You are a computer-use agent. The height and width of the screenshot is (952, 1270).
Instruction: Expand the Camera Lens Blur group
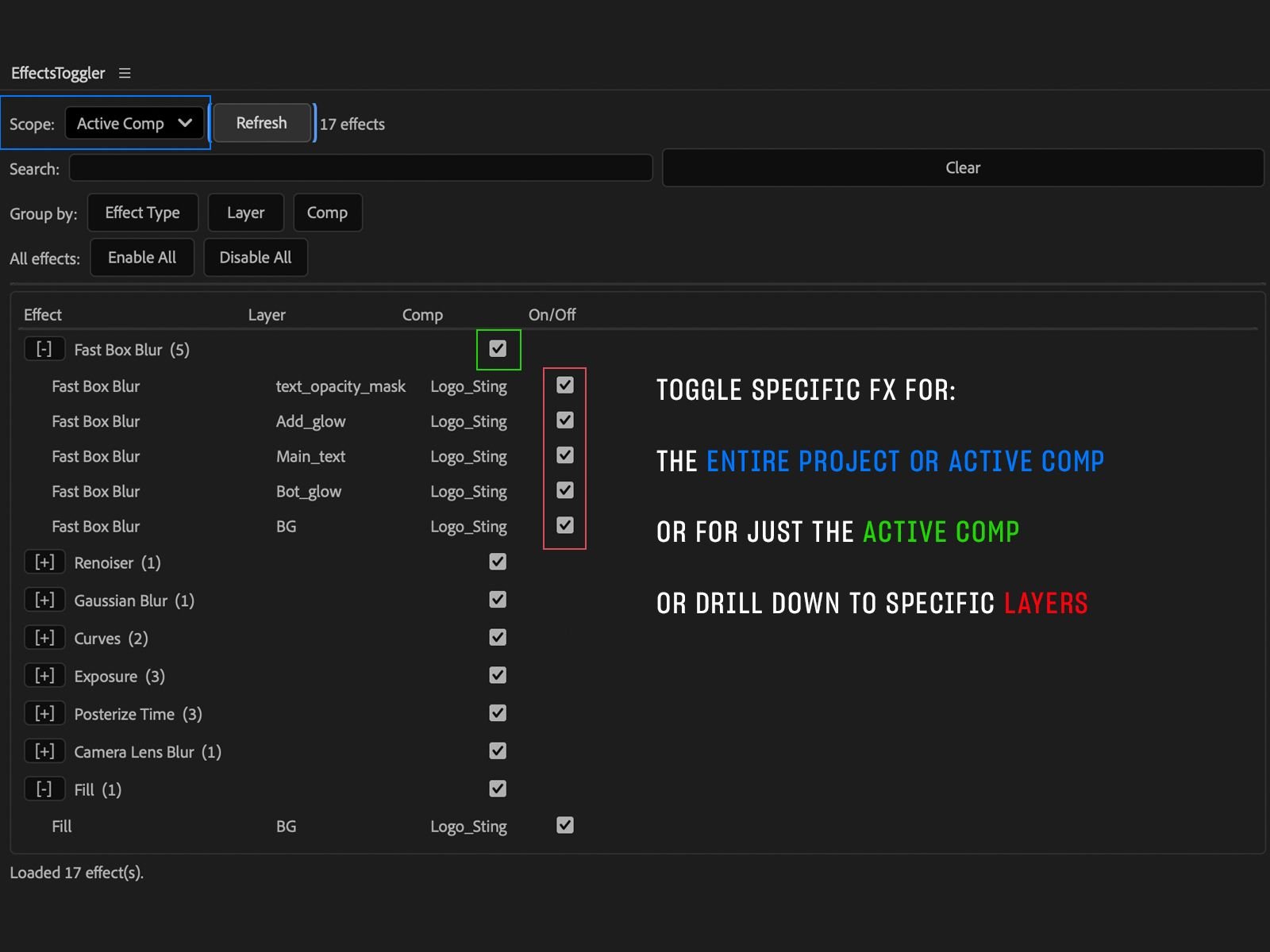click(44, 751)
